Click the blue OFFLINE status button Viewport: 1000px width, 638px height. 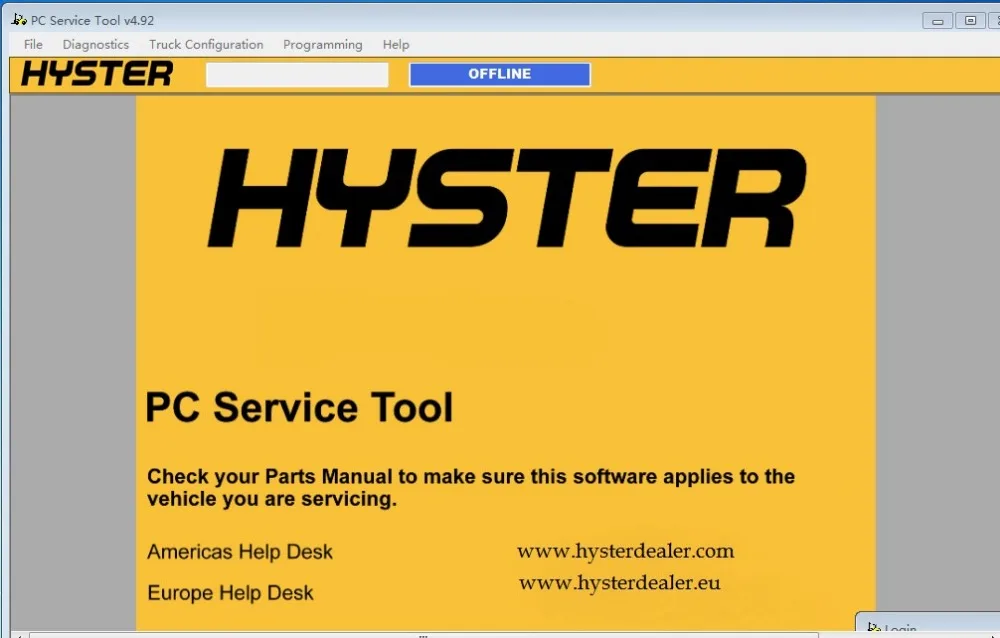click(x=499, y=74)
